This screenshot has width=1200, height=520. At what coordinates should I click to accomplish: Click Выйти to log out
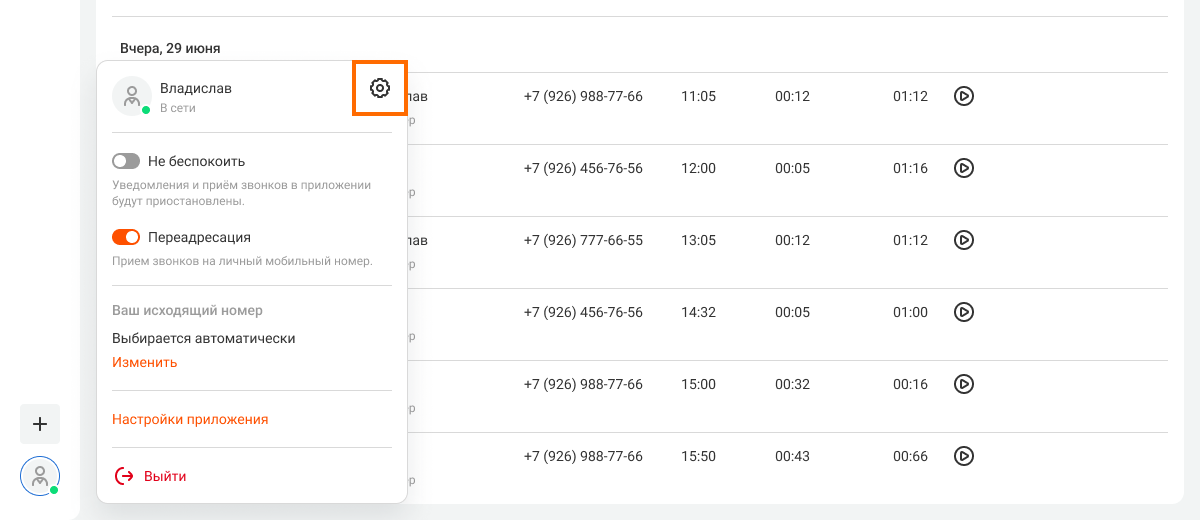point(165,476)
